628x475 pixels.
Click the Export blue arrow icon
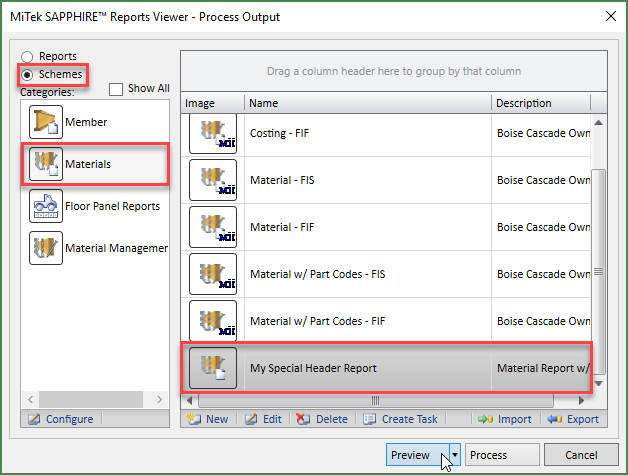(x=555, y=419)
